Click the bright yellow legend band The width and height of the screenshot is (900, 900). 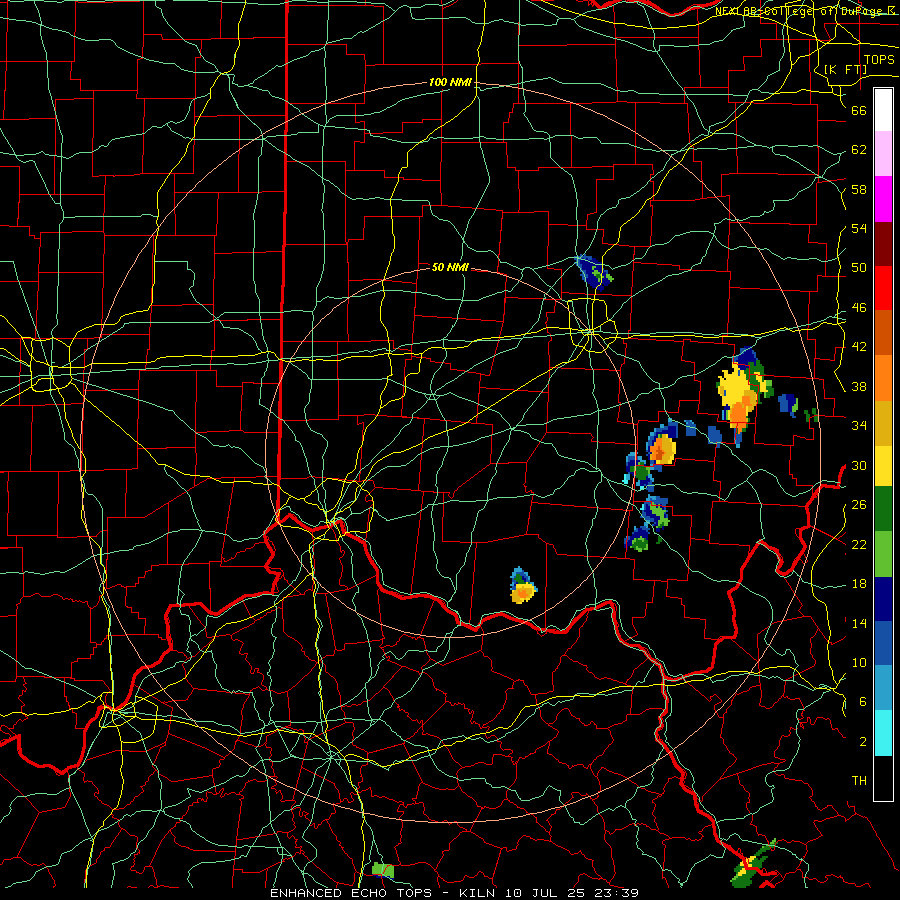(x=883, y=465)
